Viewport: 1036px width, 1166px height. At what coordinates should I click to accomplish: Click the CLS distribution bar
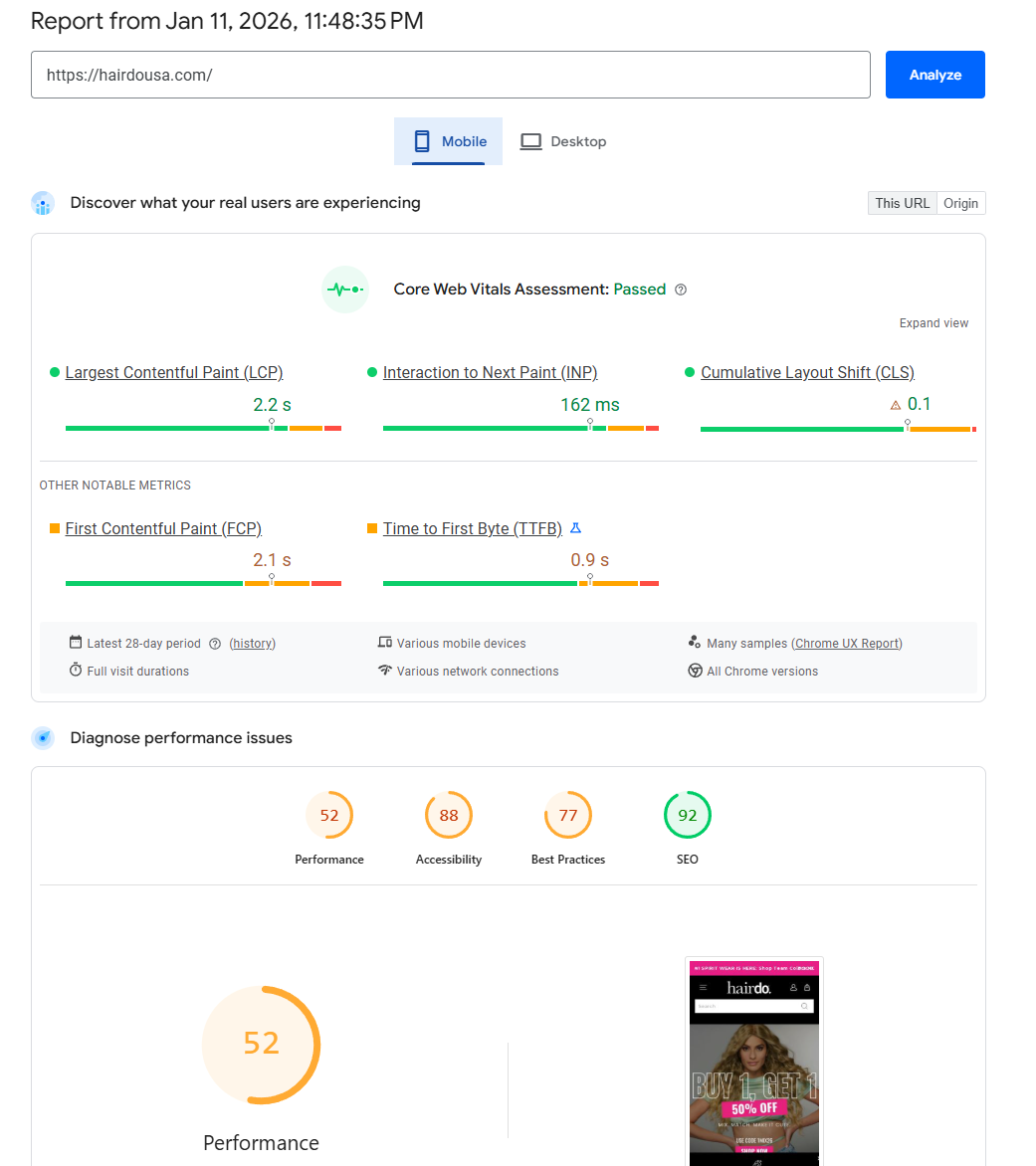[x=838, y=429]
